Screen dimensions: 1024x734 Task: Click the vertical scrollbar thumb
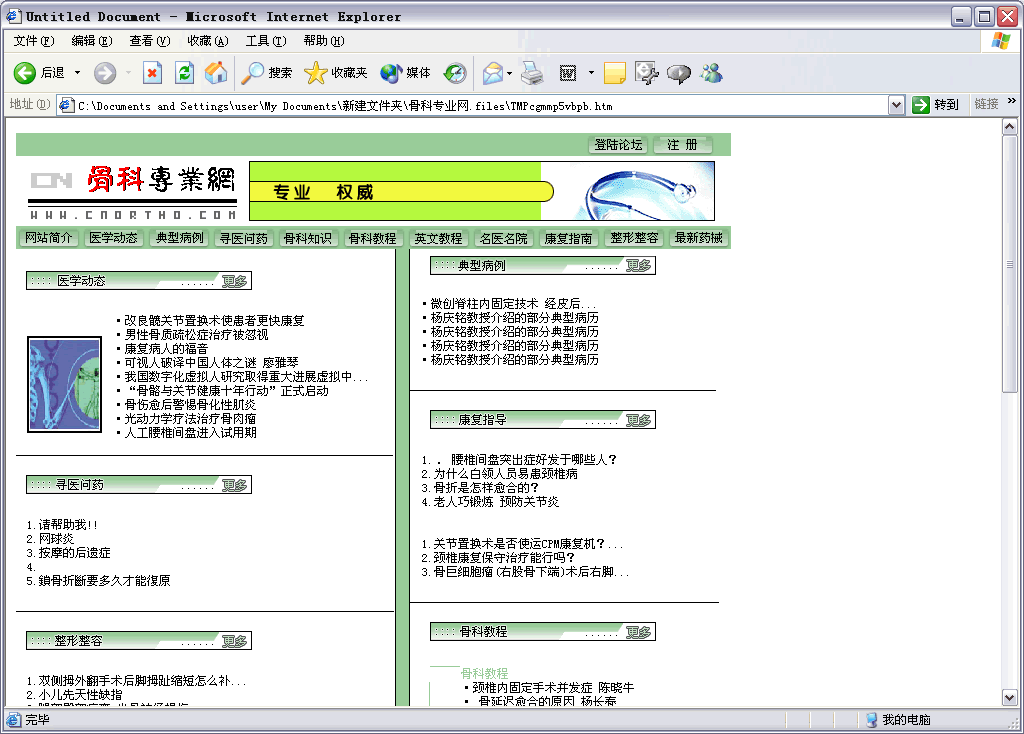[1010, 263]
